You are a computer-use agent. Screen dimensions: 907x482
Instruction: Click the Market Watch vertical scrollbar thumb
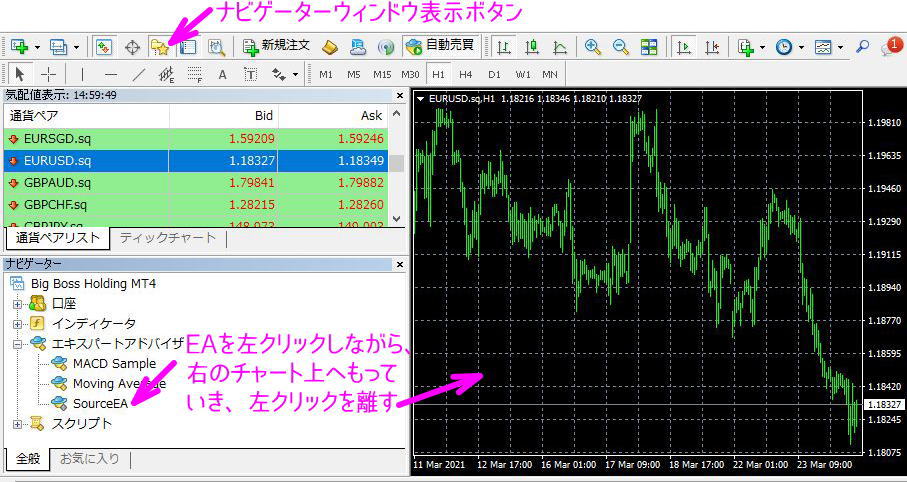[x=396, y=163]
